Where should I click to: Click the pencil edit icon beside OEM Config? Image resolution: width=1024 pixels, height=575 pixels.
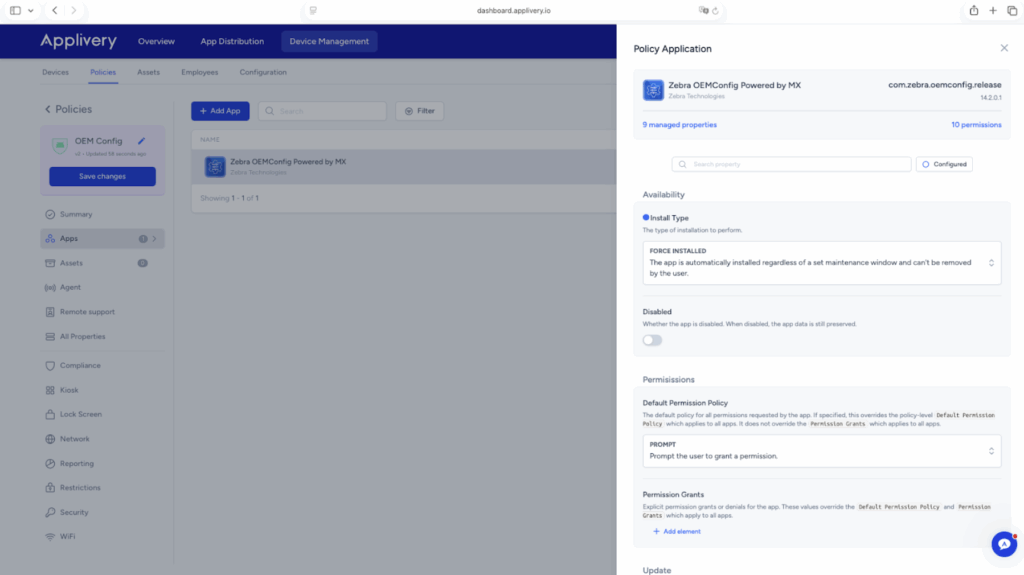pyautogui.click(x=142, y=141)
